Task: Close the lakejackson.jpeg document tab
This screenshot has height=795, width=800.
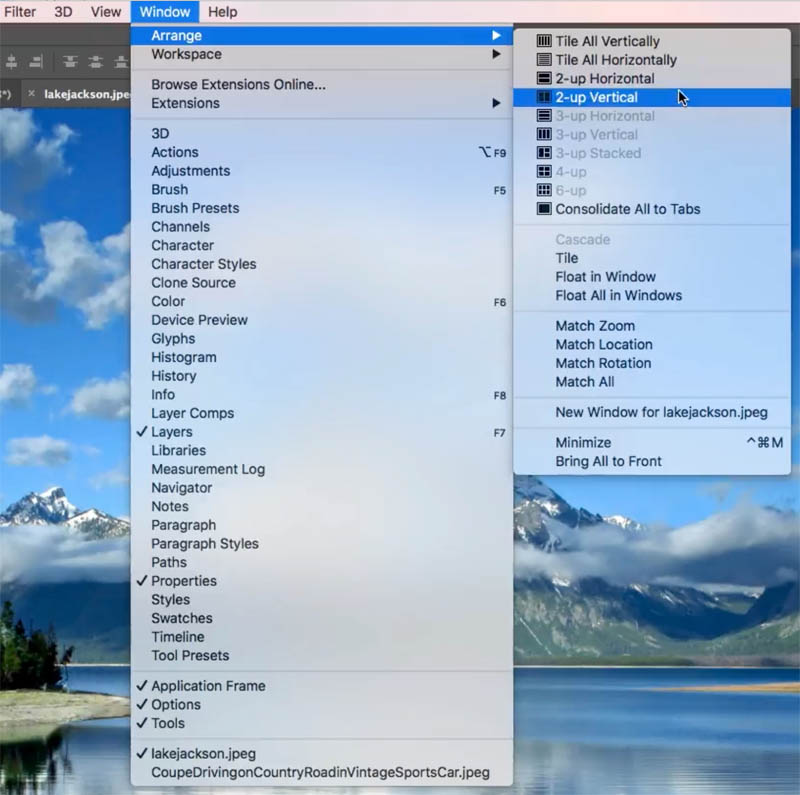Action: point(32,93)
